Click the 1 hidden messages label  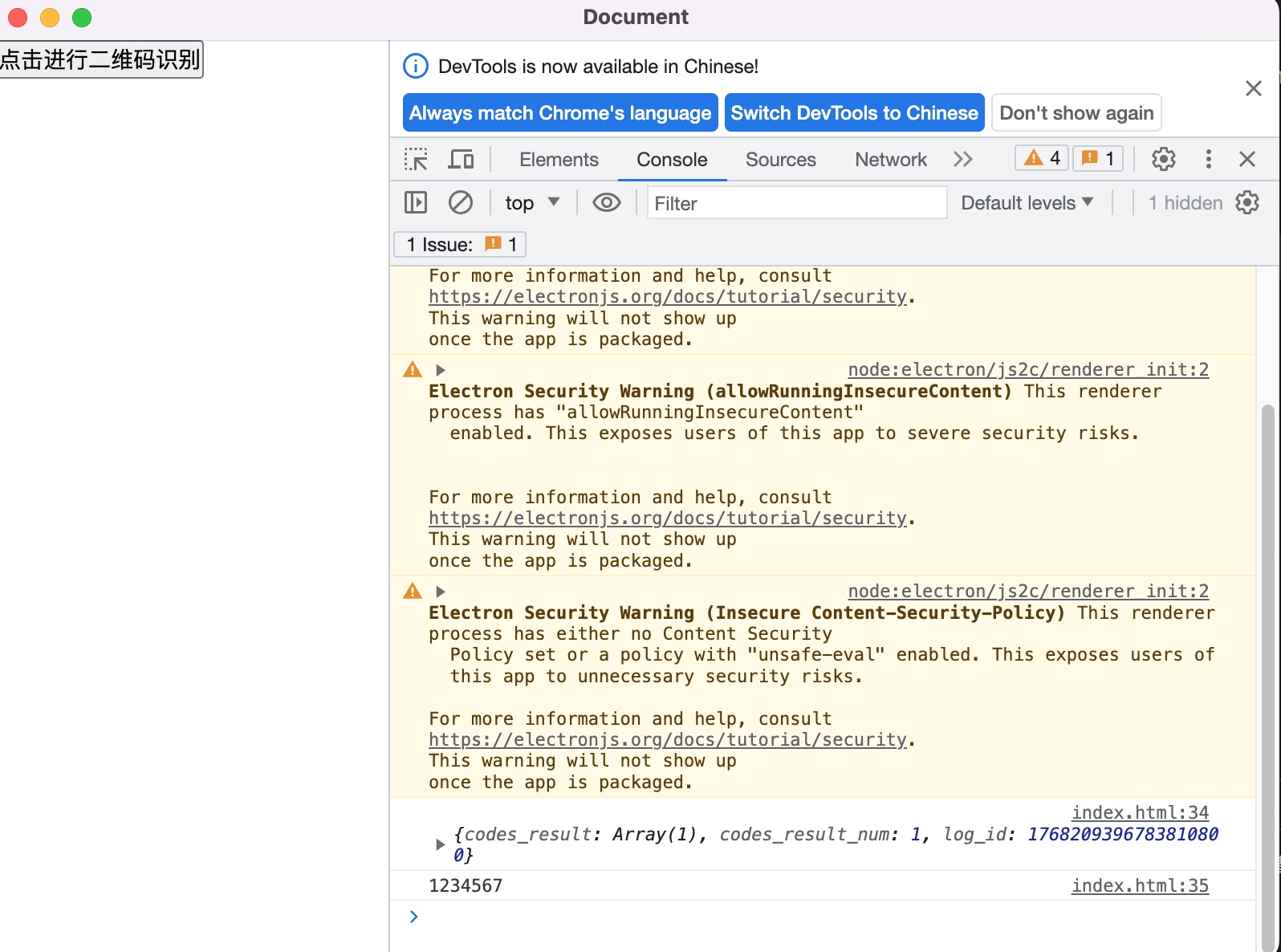[x=1185, y=202]
